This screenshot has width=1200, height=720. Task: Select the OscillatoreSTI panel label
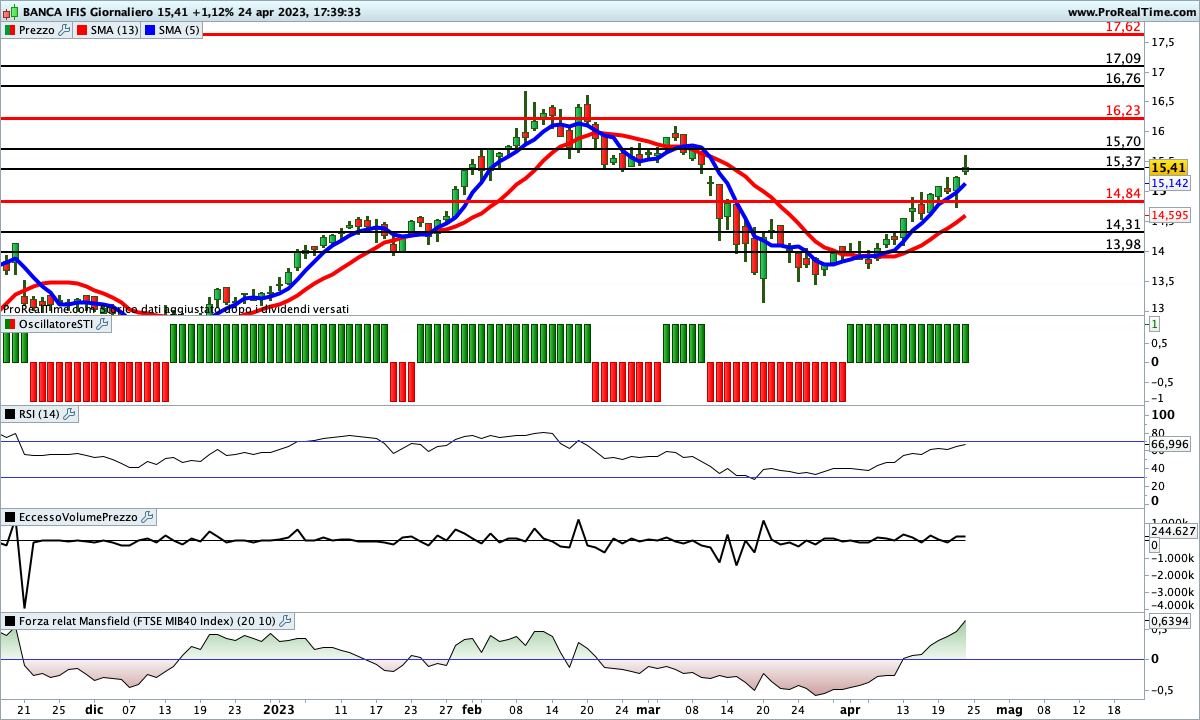click(x=56, y=324)
